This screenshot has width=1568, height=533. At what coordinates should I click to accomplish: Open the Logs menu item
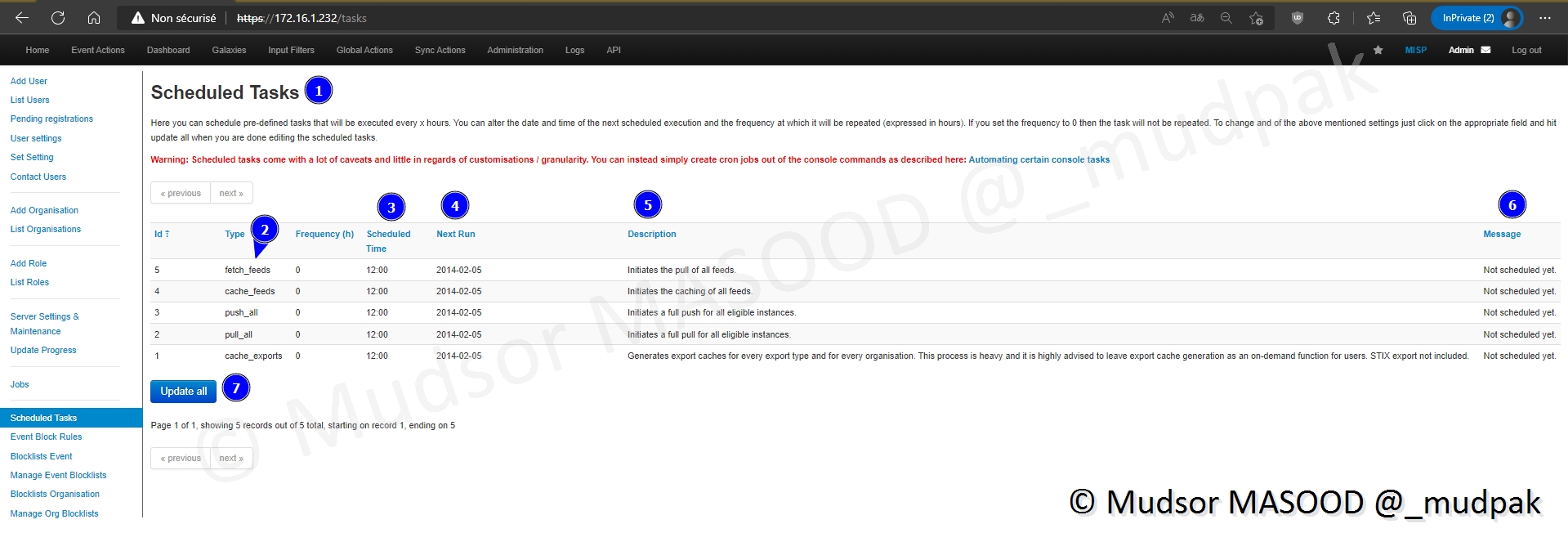[x=574, y=50]
